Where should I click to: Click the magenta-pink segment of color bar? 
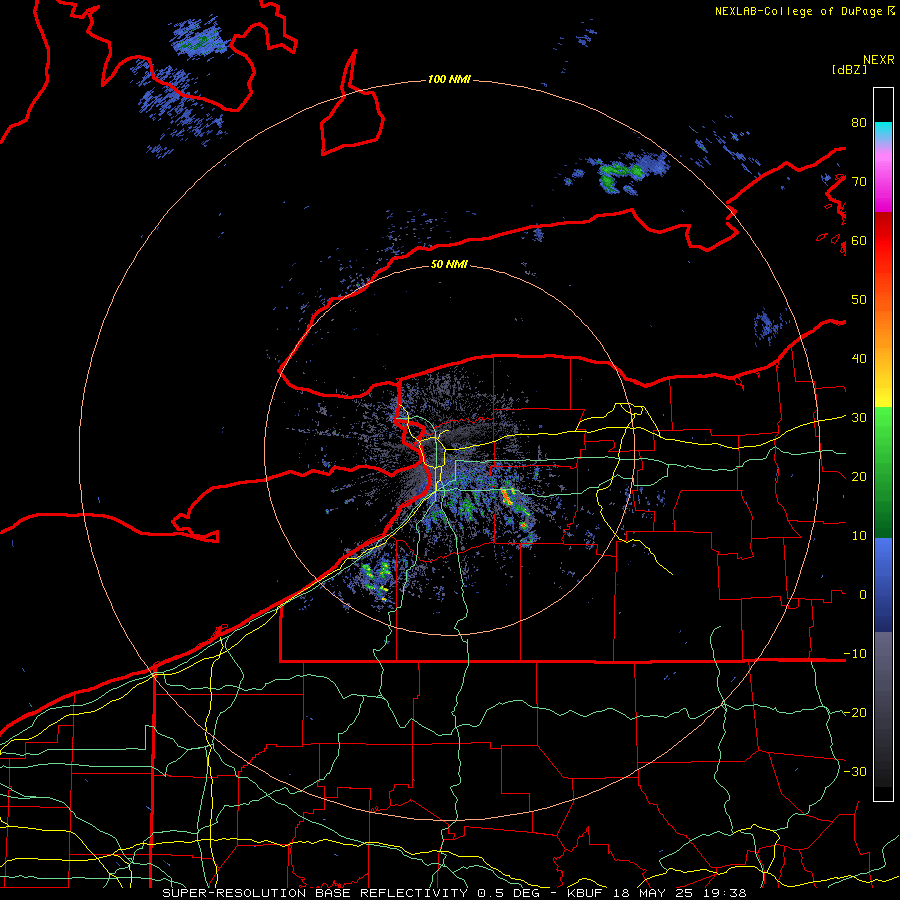883,181
